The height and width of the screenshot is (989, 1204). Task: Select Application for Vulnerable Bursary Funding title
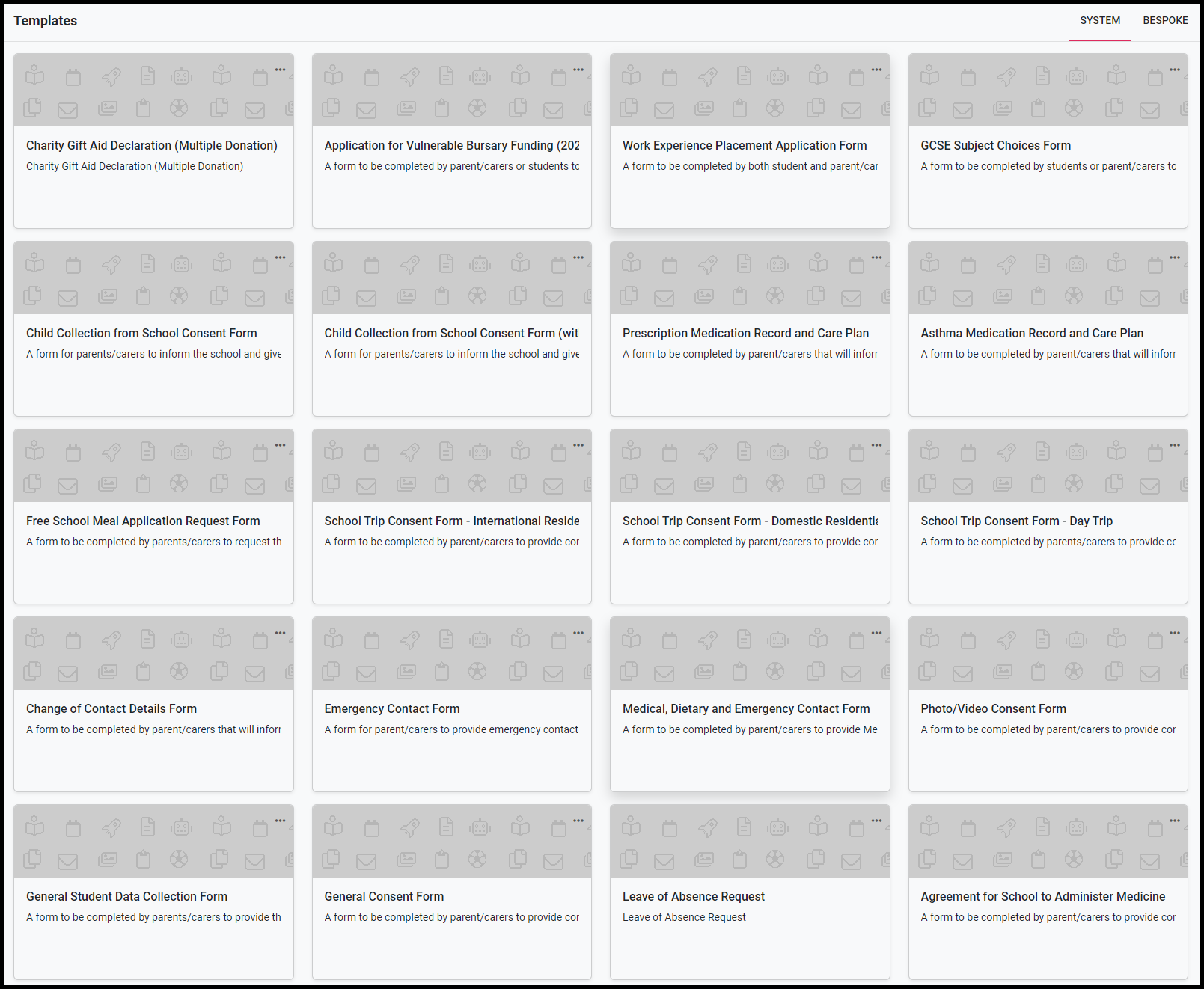pos(451,145)
